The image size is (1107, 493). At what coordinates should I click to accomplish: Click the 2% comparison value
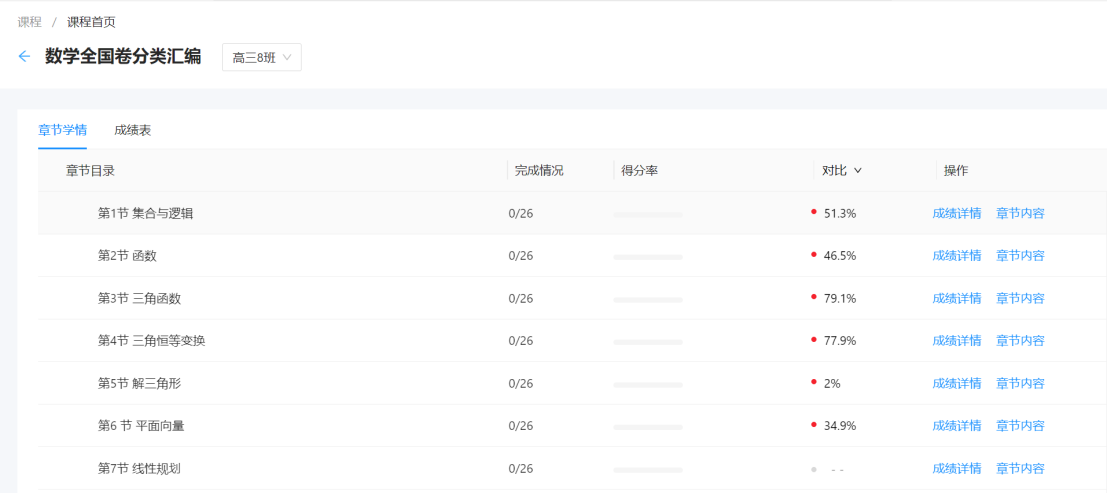pos(832,384)
